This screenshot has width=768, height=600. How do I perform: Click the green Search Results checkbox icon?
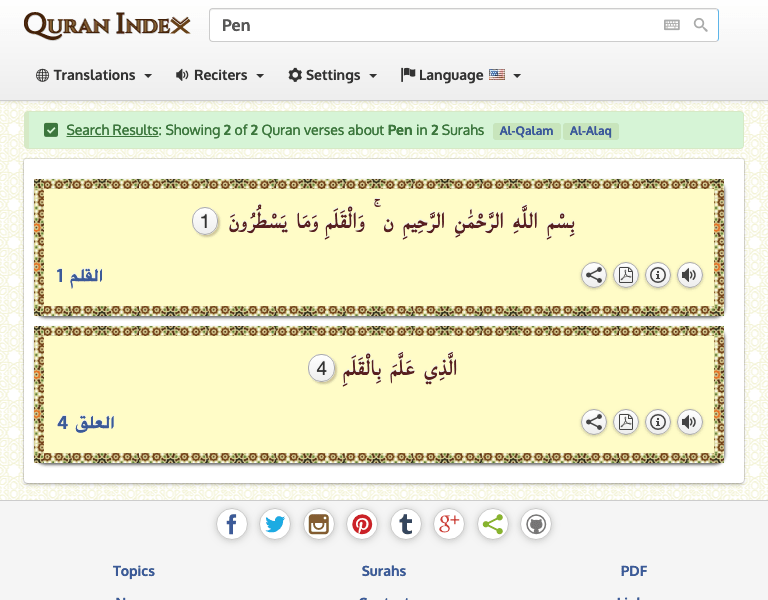(x=50, y=130)
